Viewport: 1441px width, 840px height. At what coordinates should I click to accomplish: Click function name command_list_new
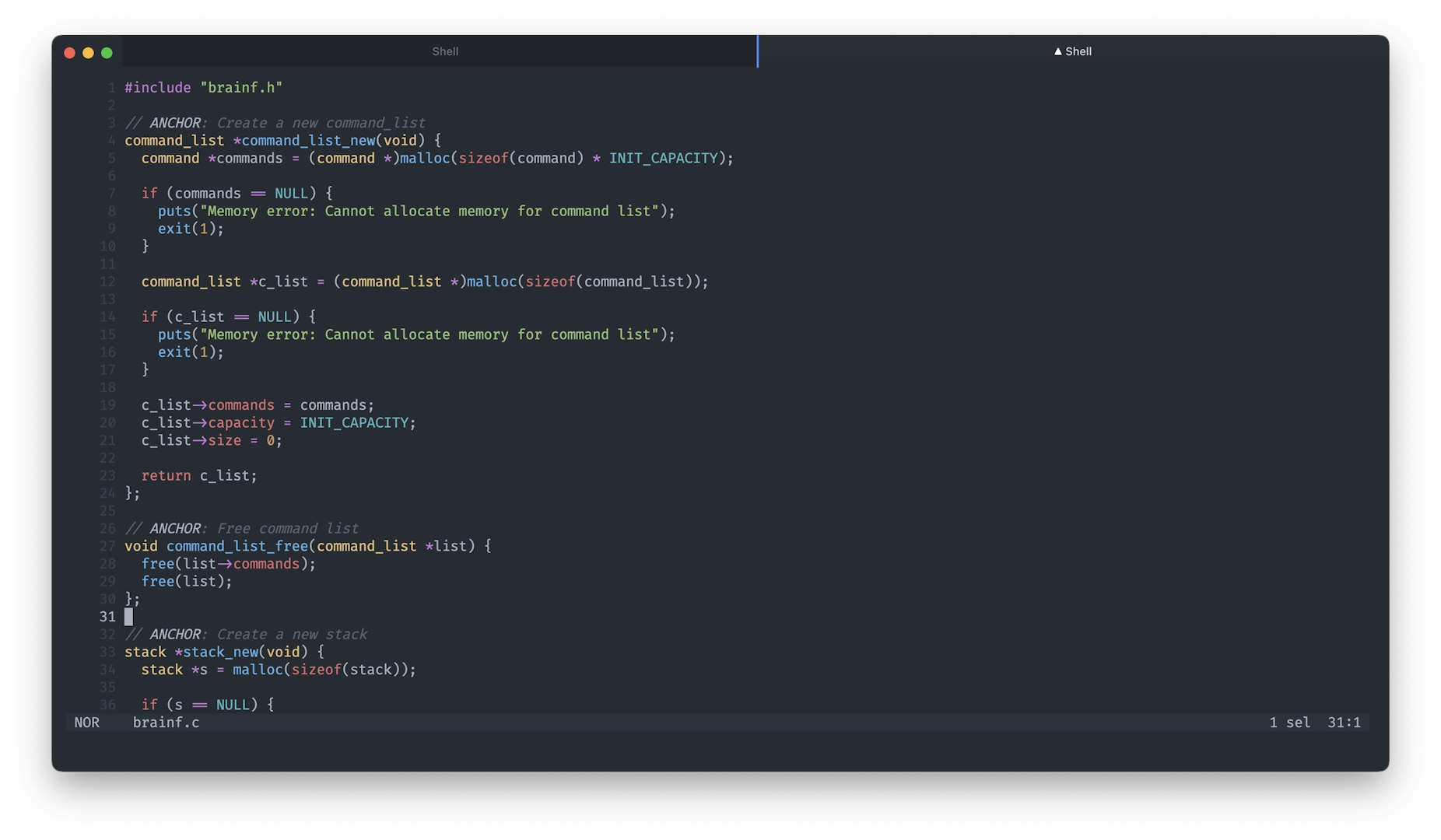coord(308,141)
